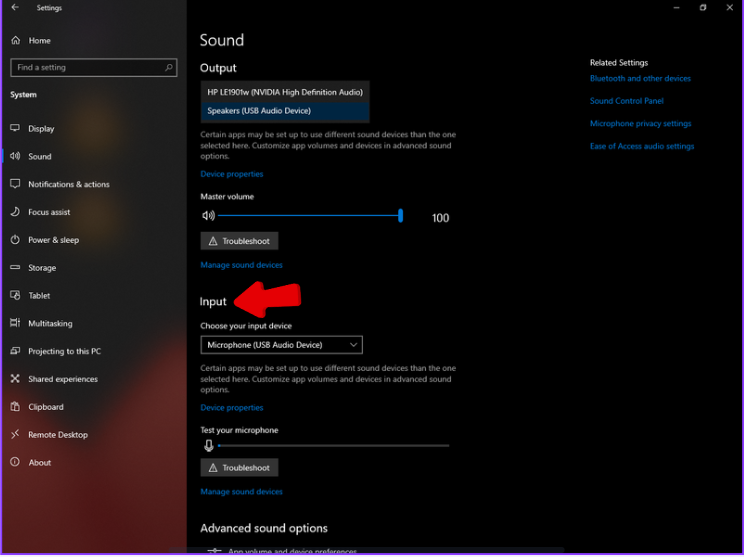This screenshot has width=744, height=557.
Task: Choose HP LE1901w NVIDIA output device
Action: [x=284, y=92]
